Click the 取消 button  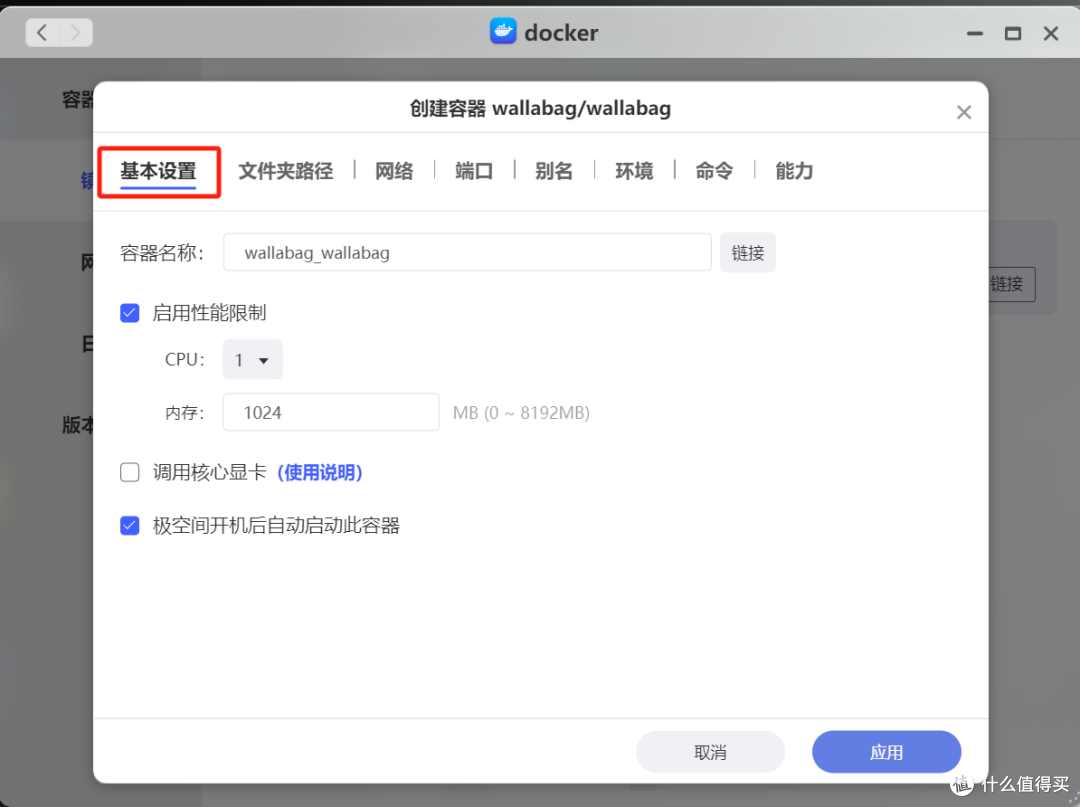(x=710, y=752)
